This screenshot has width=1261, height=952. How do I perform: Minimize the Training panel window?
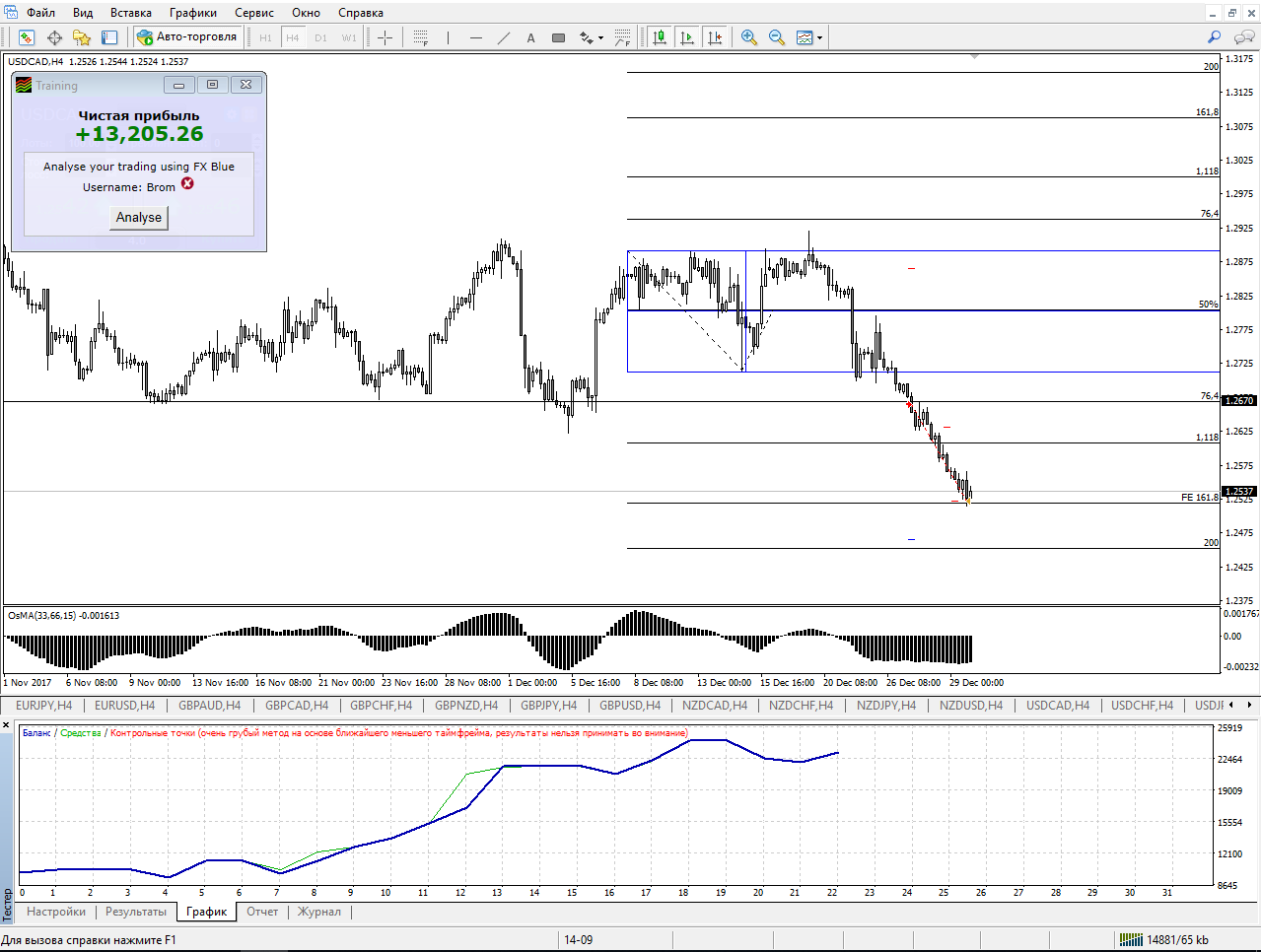[178, 85]
